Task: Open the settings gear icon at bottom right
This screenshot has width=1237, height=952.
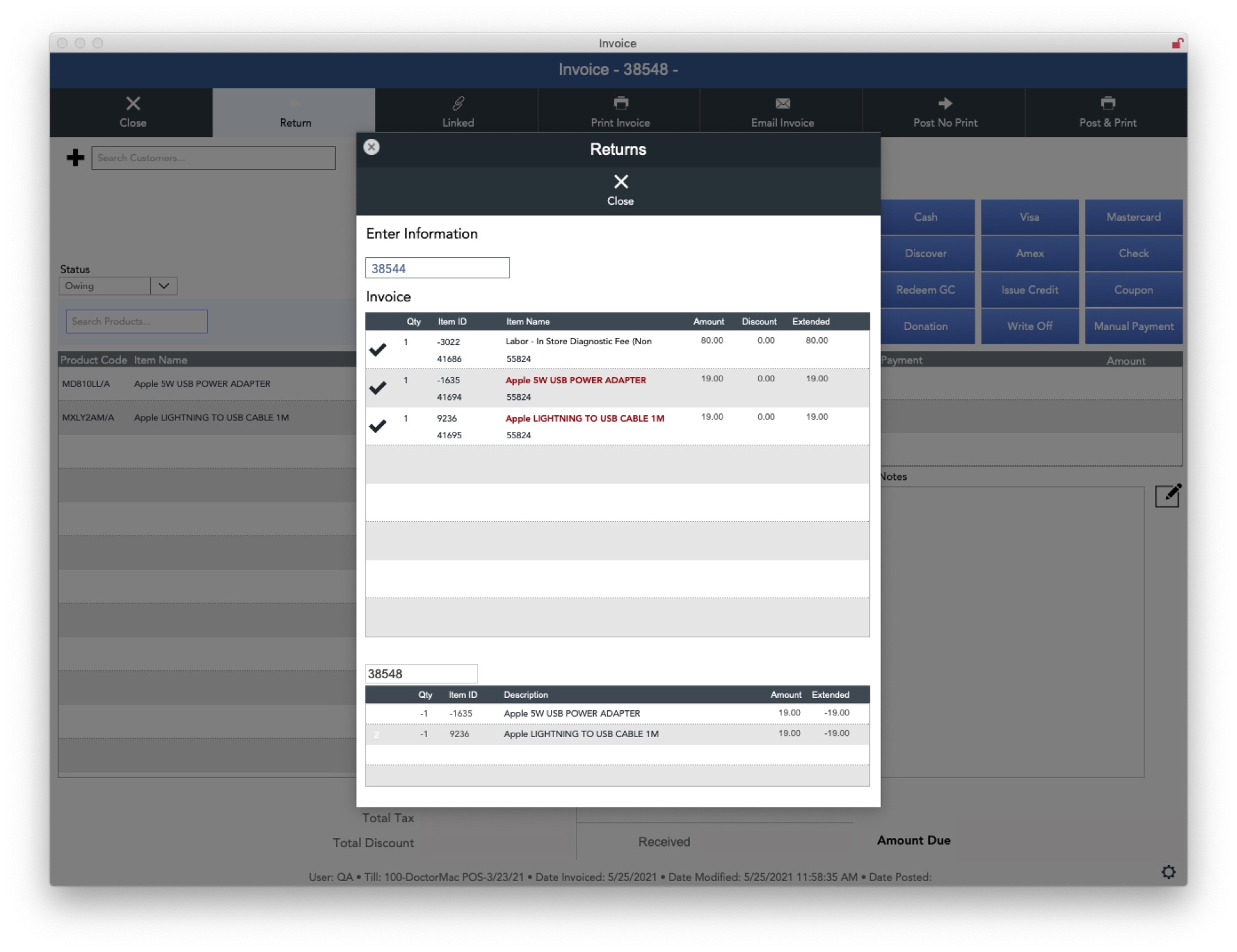Action: (1168, 872)
